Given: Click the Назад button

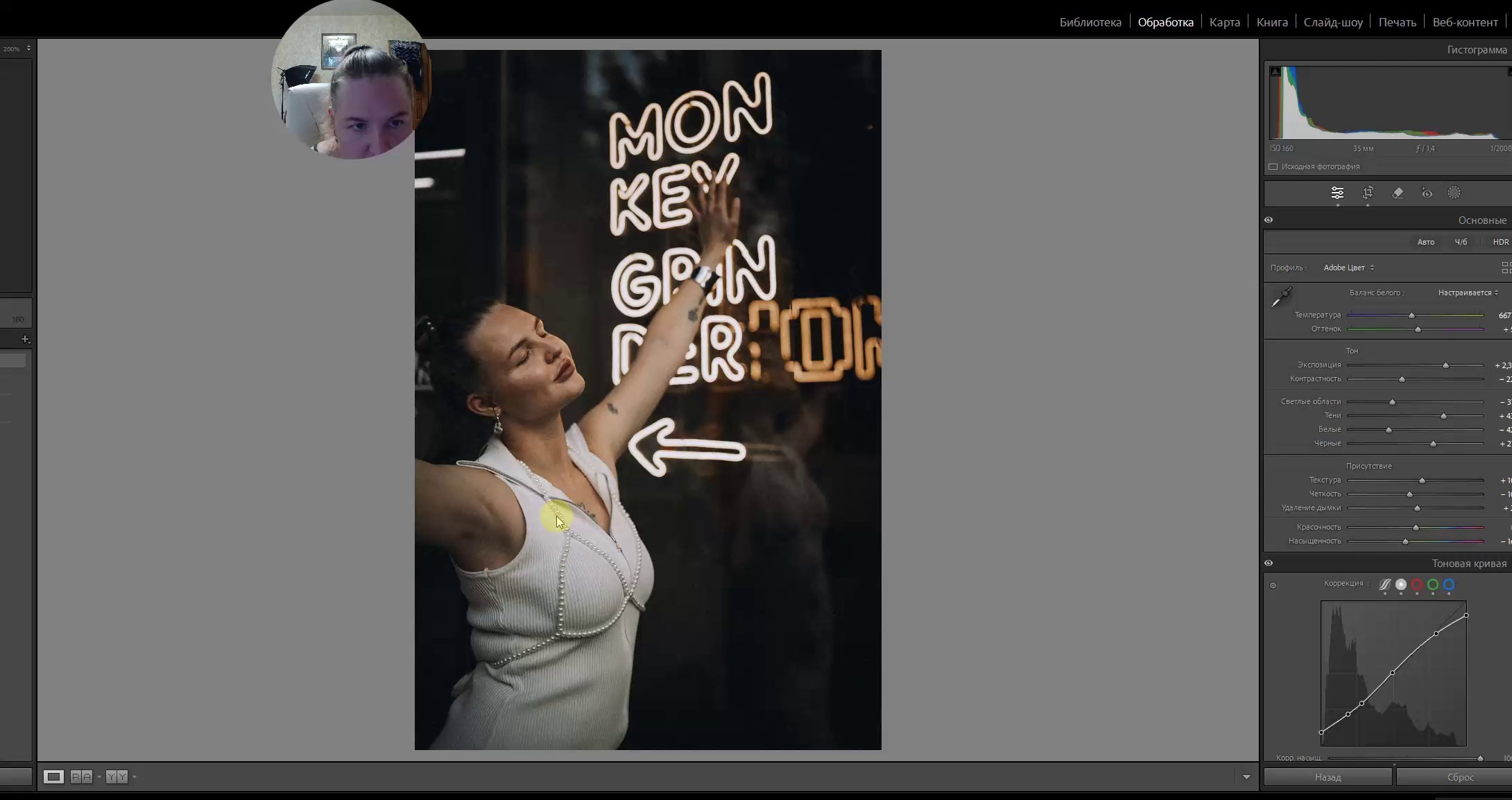Looking at the screenshot, I should 1328,777.
